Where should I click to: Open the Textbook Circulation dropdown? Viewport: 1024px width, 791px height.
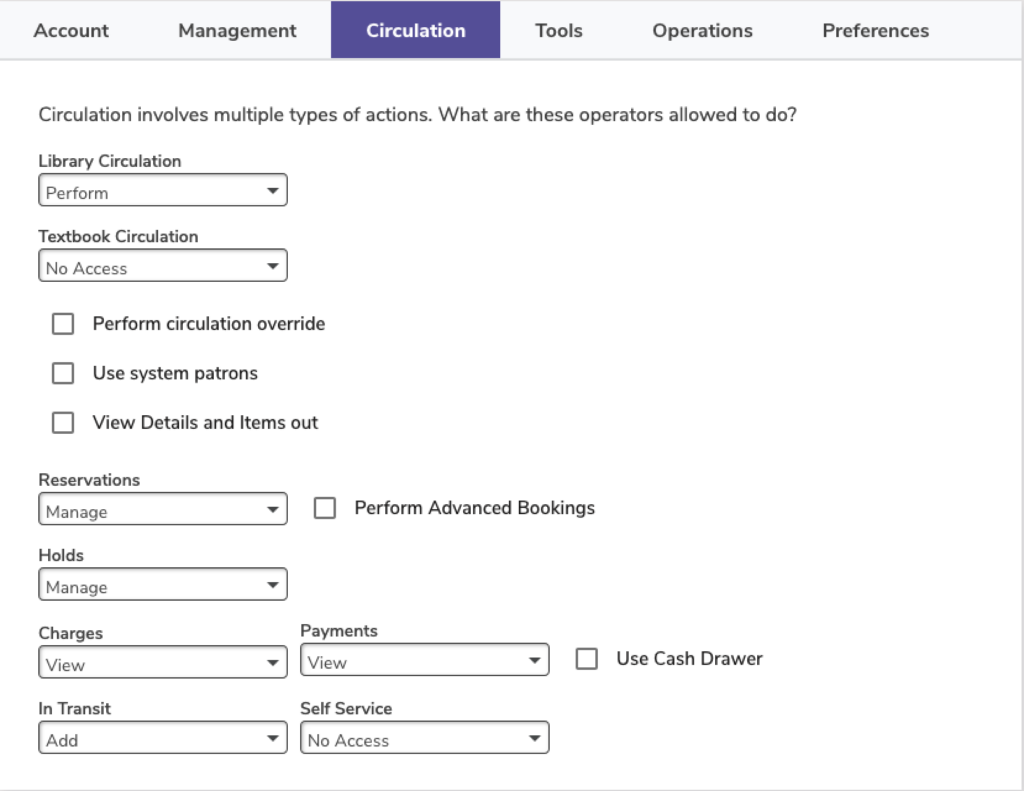click(x=163, y=267)
